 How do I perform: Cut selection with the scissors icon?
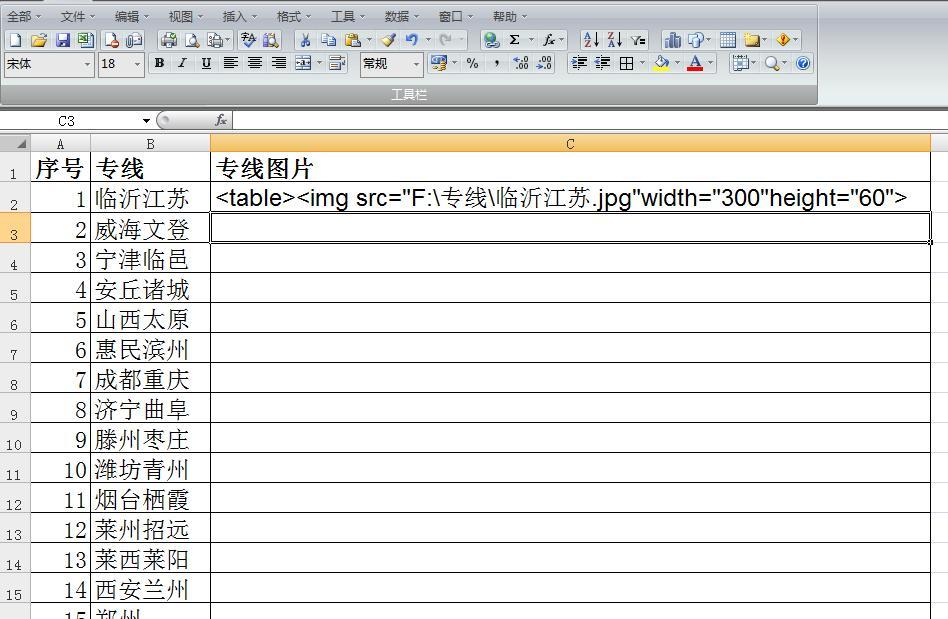305,40
